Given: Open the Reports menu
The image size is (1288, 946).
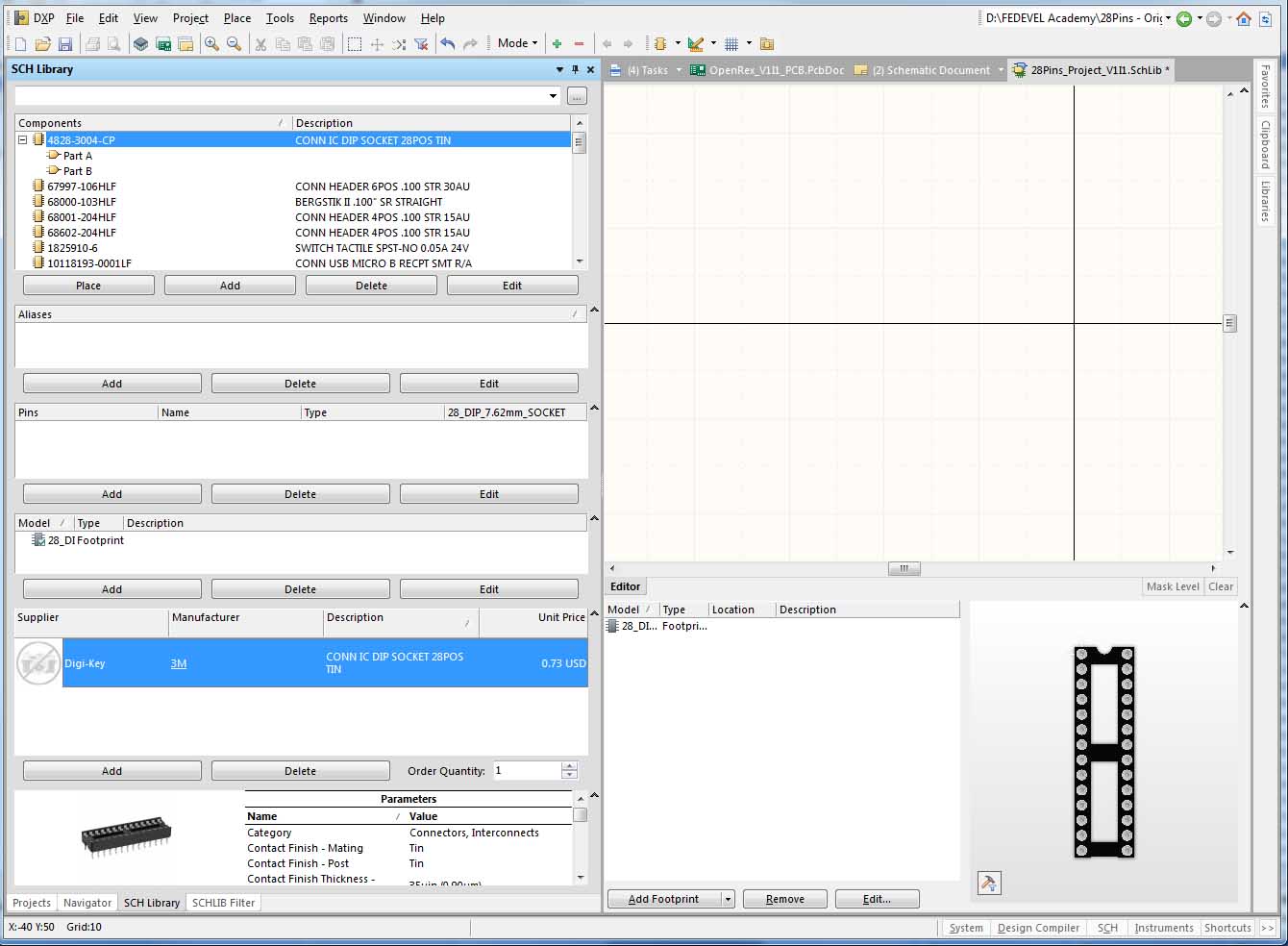Looking at the screenshot, I should (x=328, y=18).
